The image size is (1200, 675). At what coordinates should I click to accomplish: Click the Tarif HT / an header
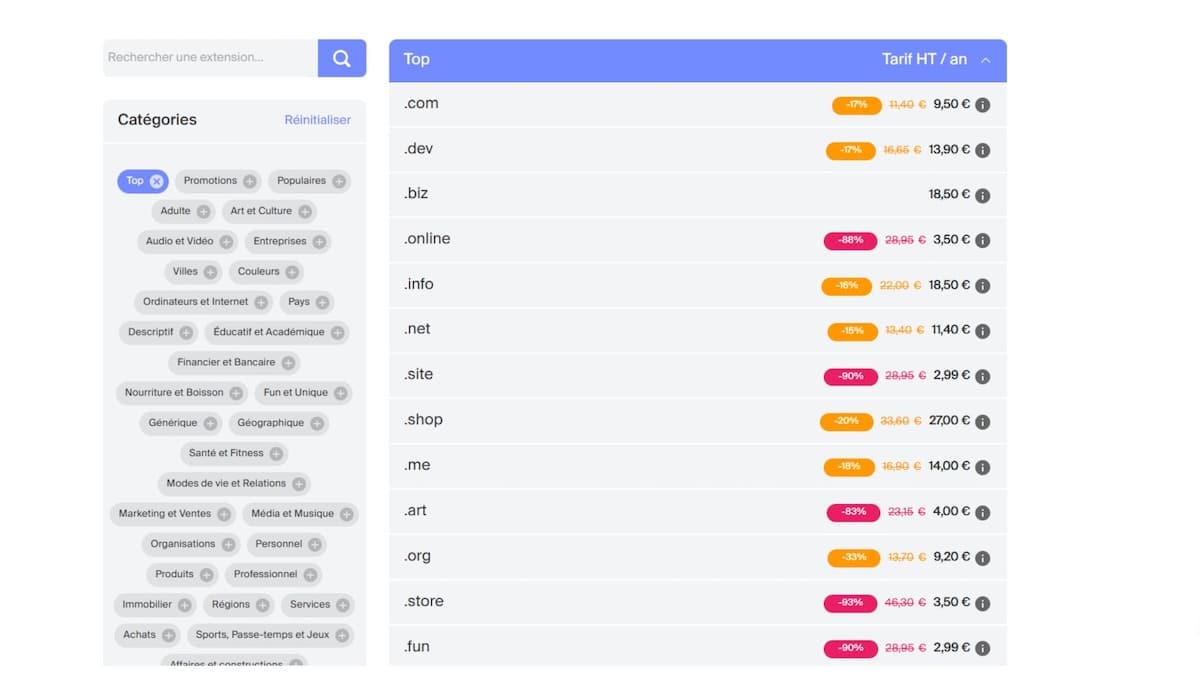925,59
